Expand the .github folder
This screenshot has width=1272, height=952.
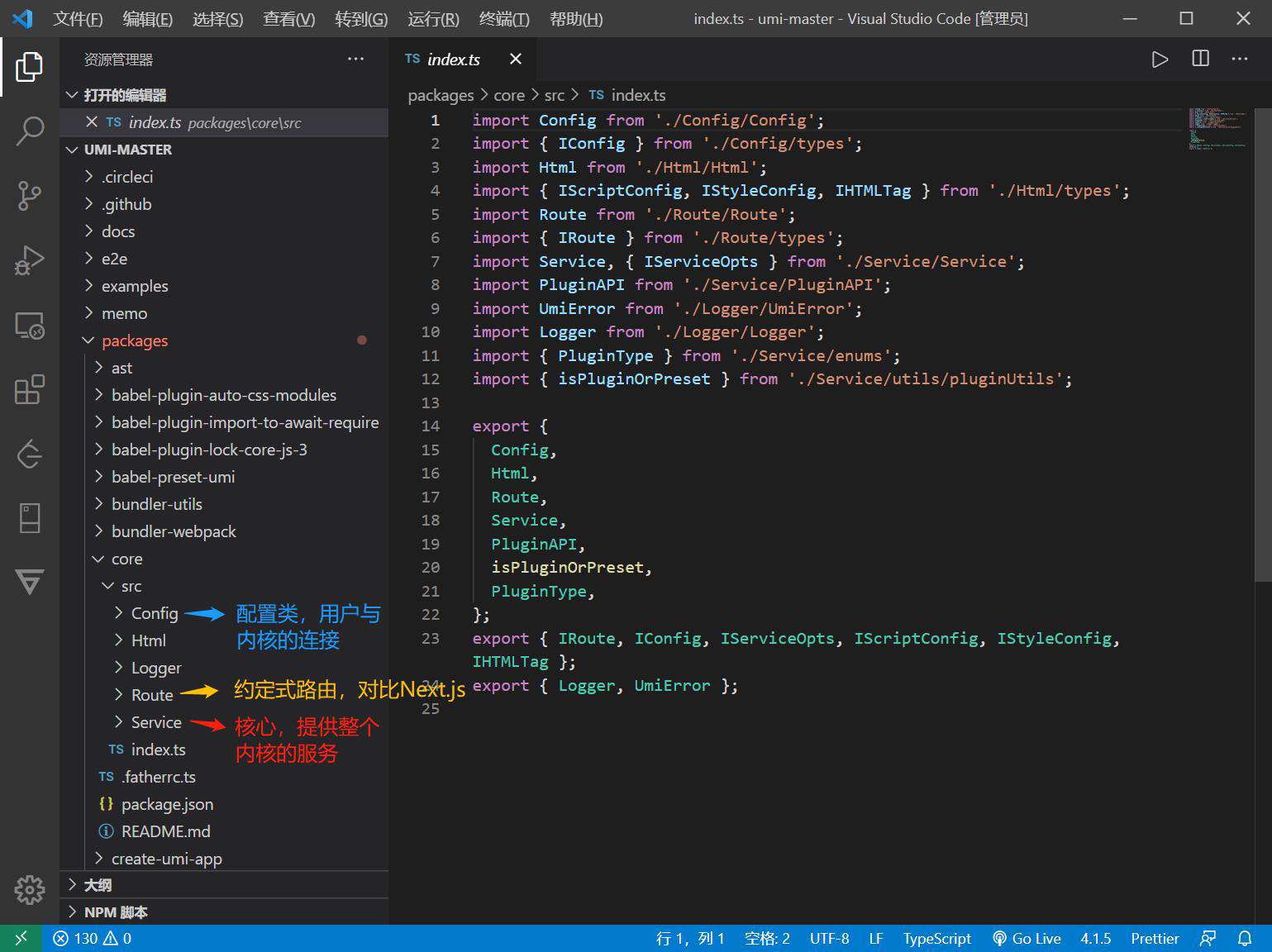click(224, 204)
